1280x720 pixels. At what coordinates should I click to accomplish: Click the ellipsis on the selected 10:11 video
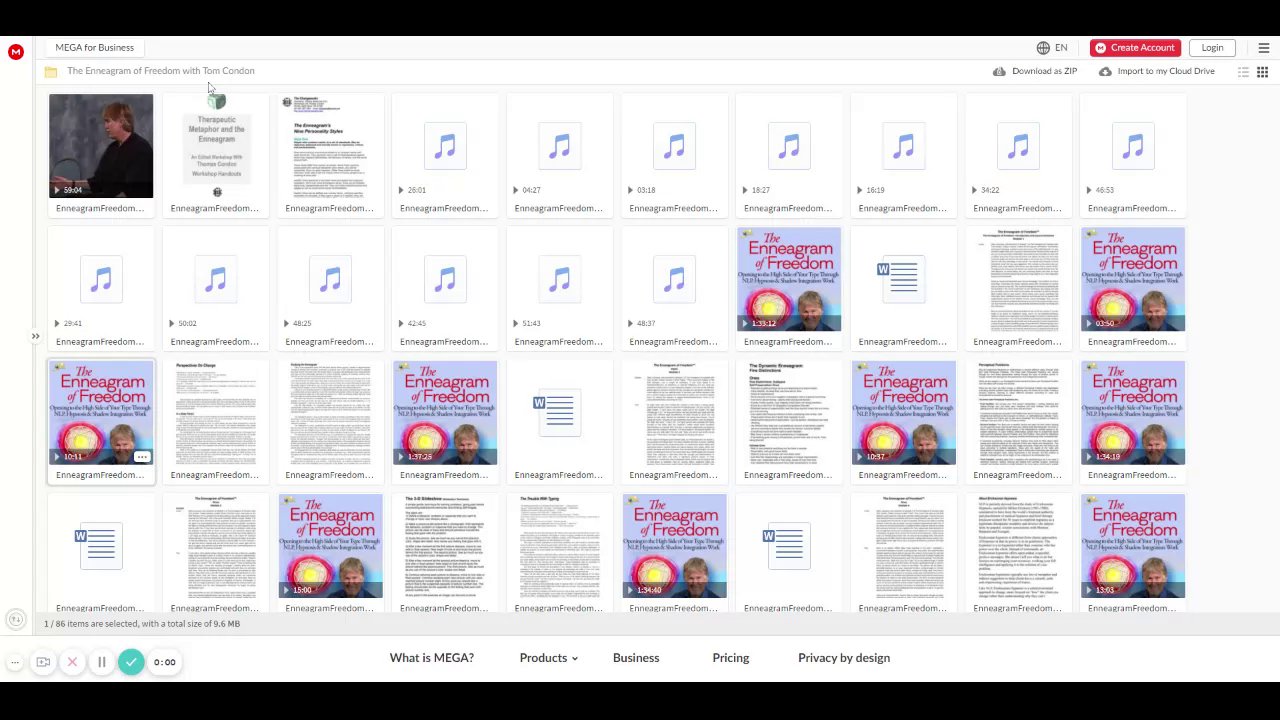[x=142, y=457]
